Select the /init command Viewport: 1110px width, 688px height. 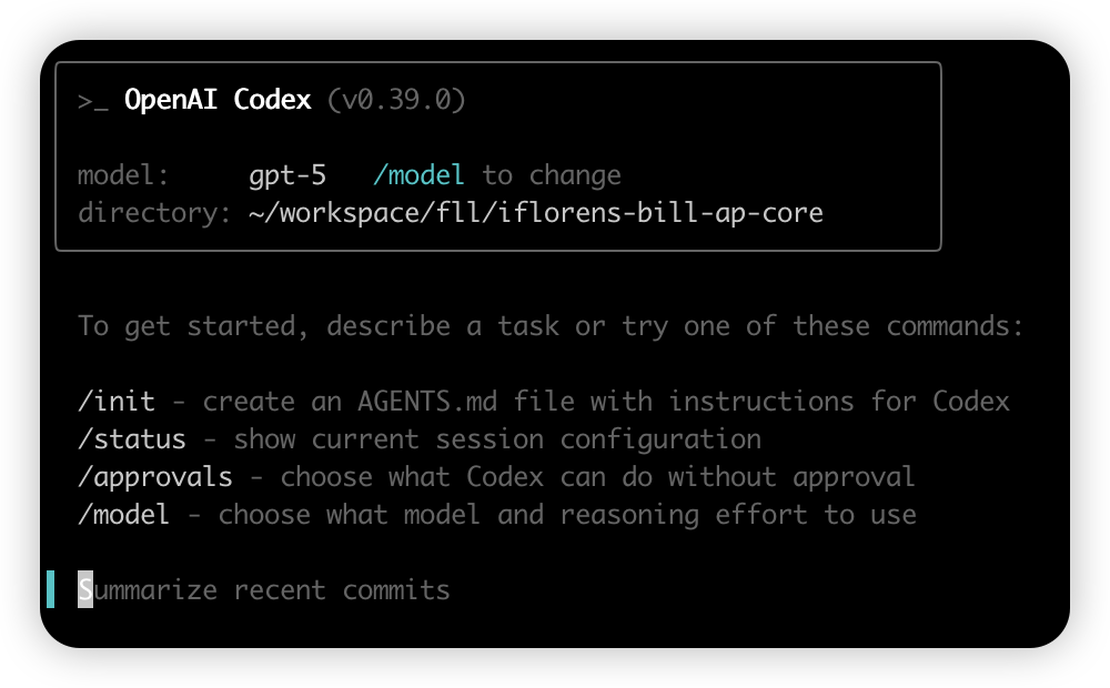[x=116, y=402]
